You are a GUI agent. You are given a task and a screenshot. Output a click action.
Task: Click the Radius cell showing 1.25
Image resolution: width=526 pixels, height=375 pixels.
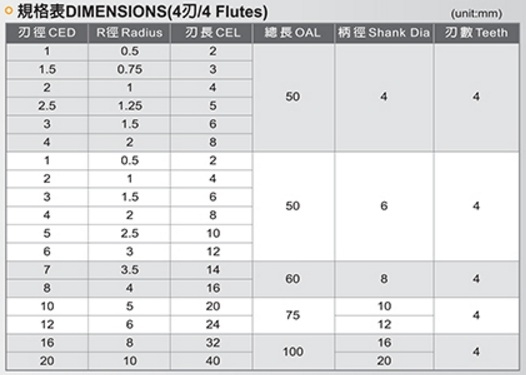tap(129, 106)
